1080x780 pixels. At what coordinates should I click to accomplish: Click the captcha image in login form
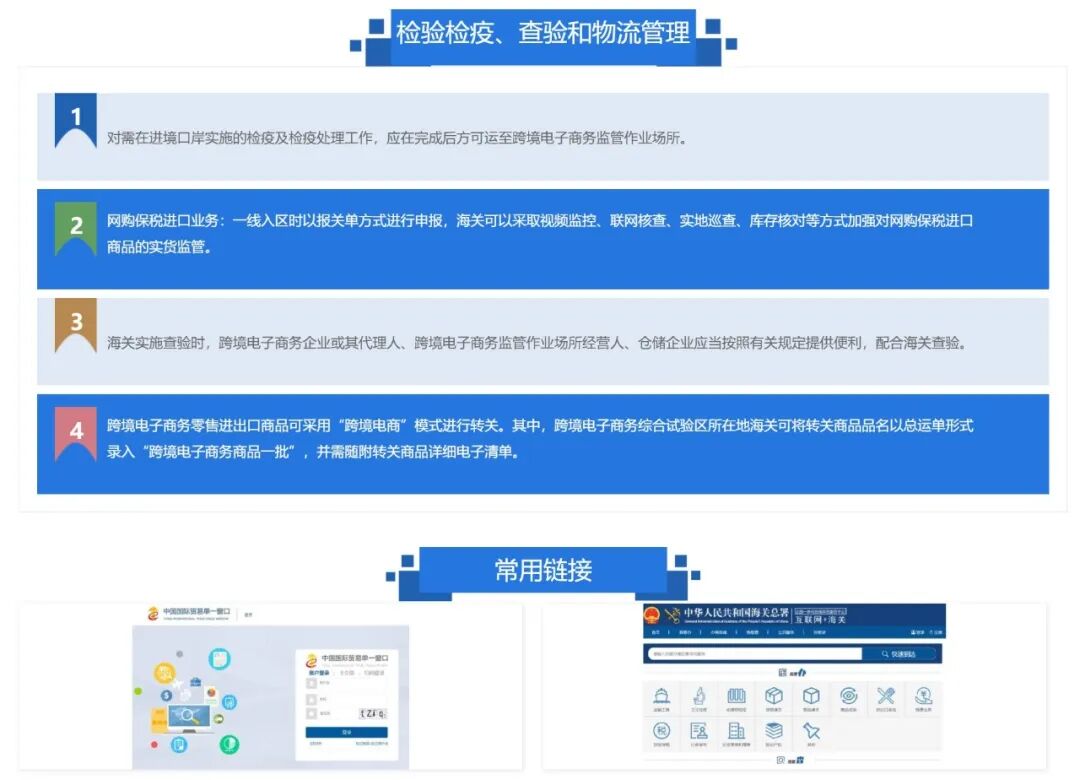tap(372, 713)
